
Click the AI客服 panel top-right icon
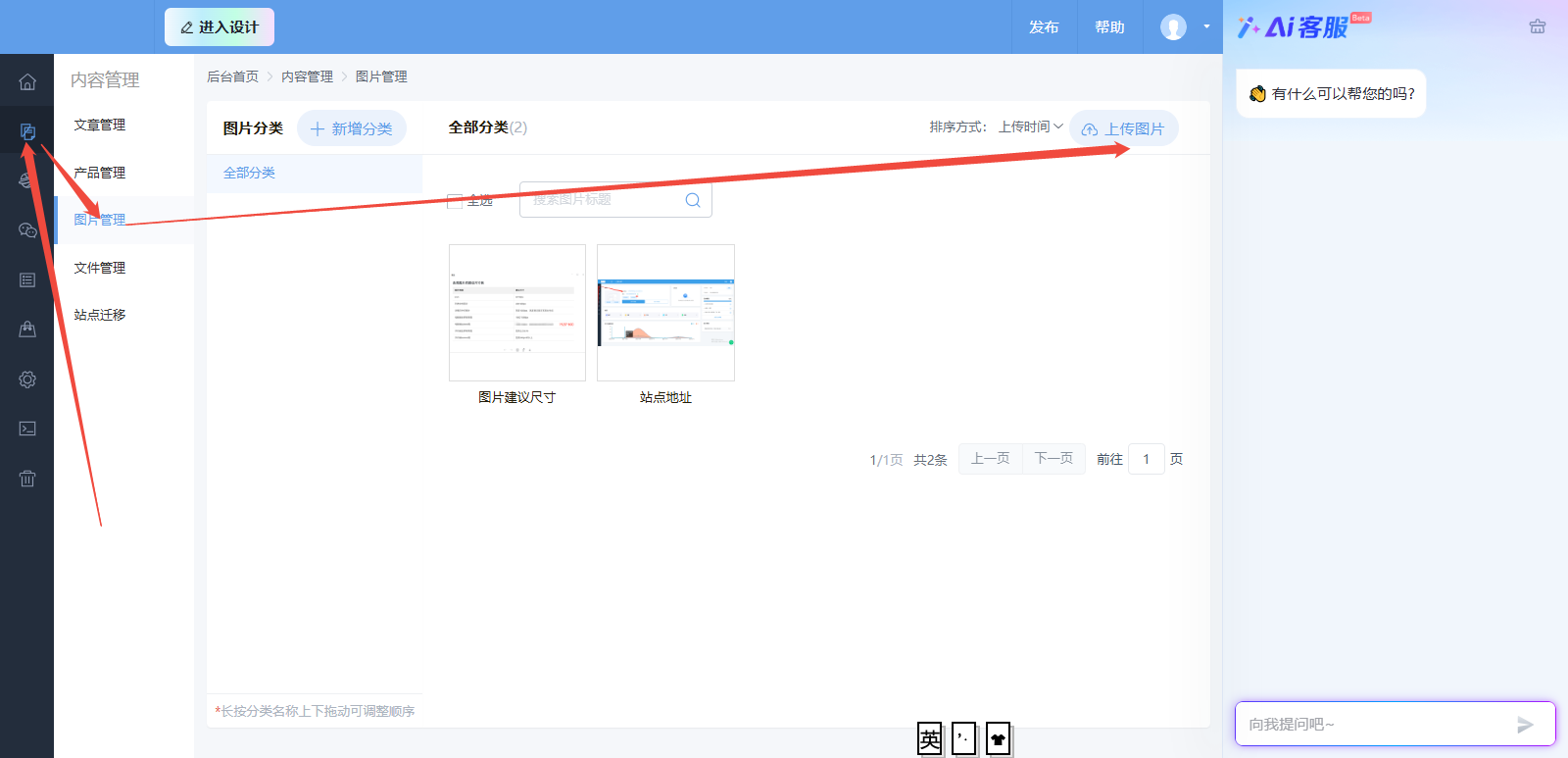(x=1538, y=26)
